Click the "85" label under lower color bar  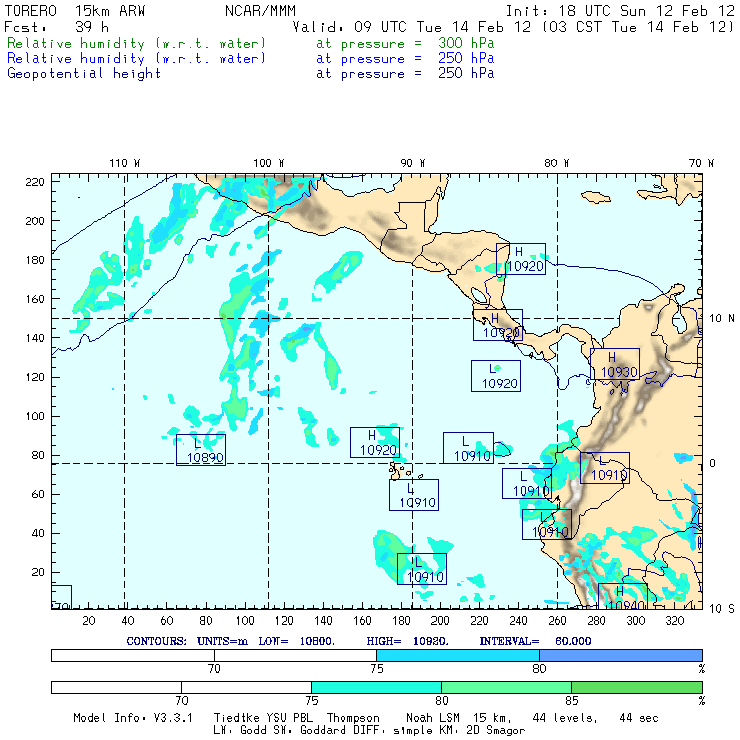pyautogui.click(x=572, y=700)
